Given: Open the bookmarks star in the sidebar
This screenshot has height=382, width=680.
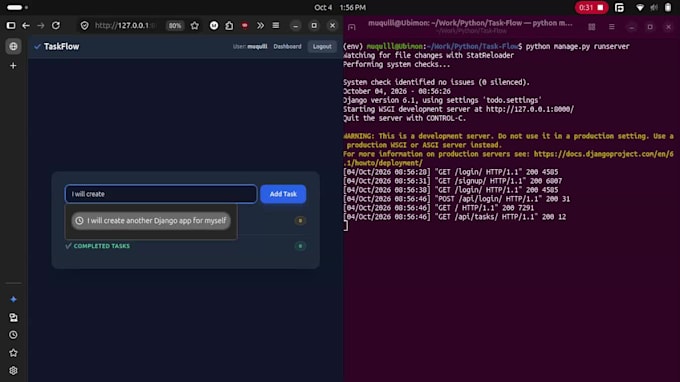Looking at the screenshot, I should click(x=13, y=353).
